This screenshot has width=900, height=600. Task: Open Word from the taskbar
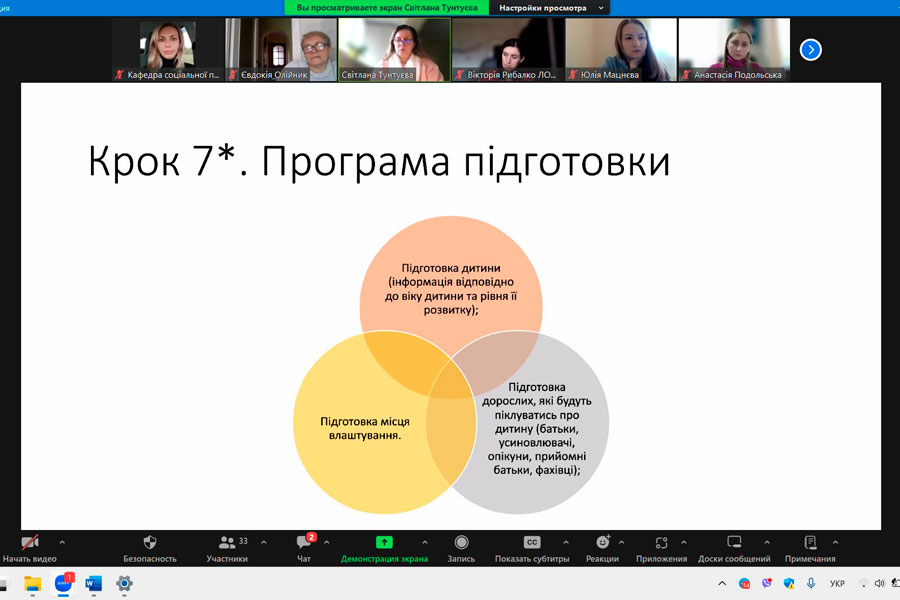click(94, 584)
